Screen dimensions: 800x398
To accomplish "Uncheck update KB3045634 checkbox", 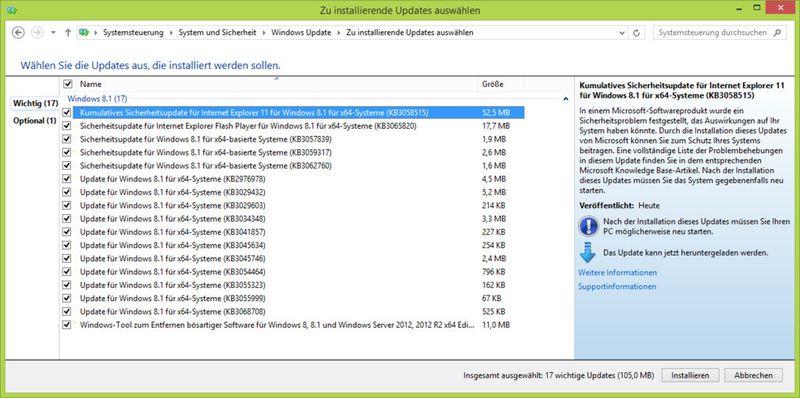I will coord(67,245).
